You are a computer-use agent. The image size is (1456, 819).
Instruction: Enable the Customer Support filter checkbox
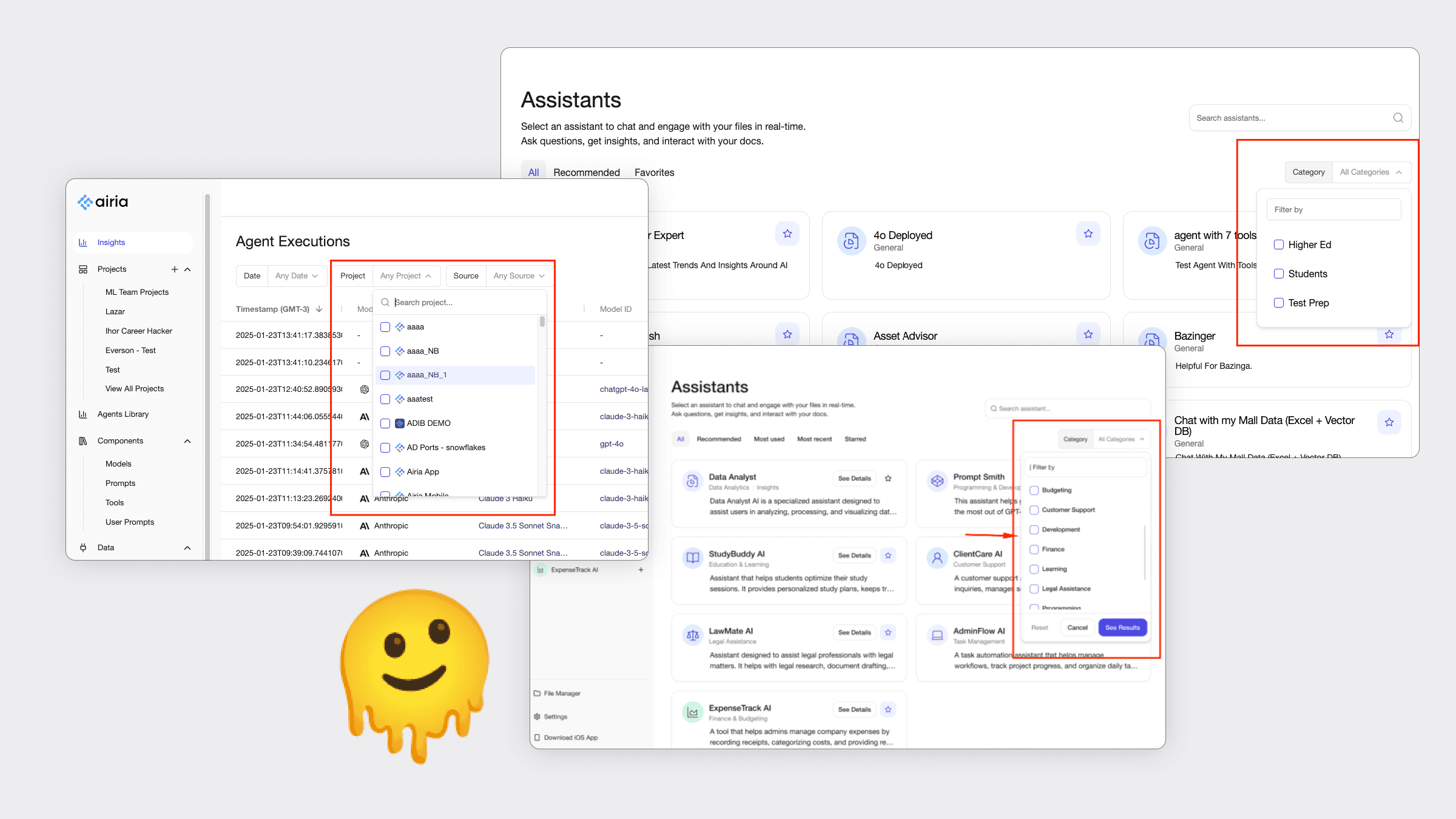[1034, 510]
